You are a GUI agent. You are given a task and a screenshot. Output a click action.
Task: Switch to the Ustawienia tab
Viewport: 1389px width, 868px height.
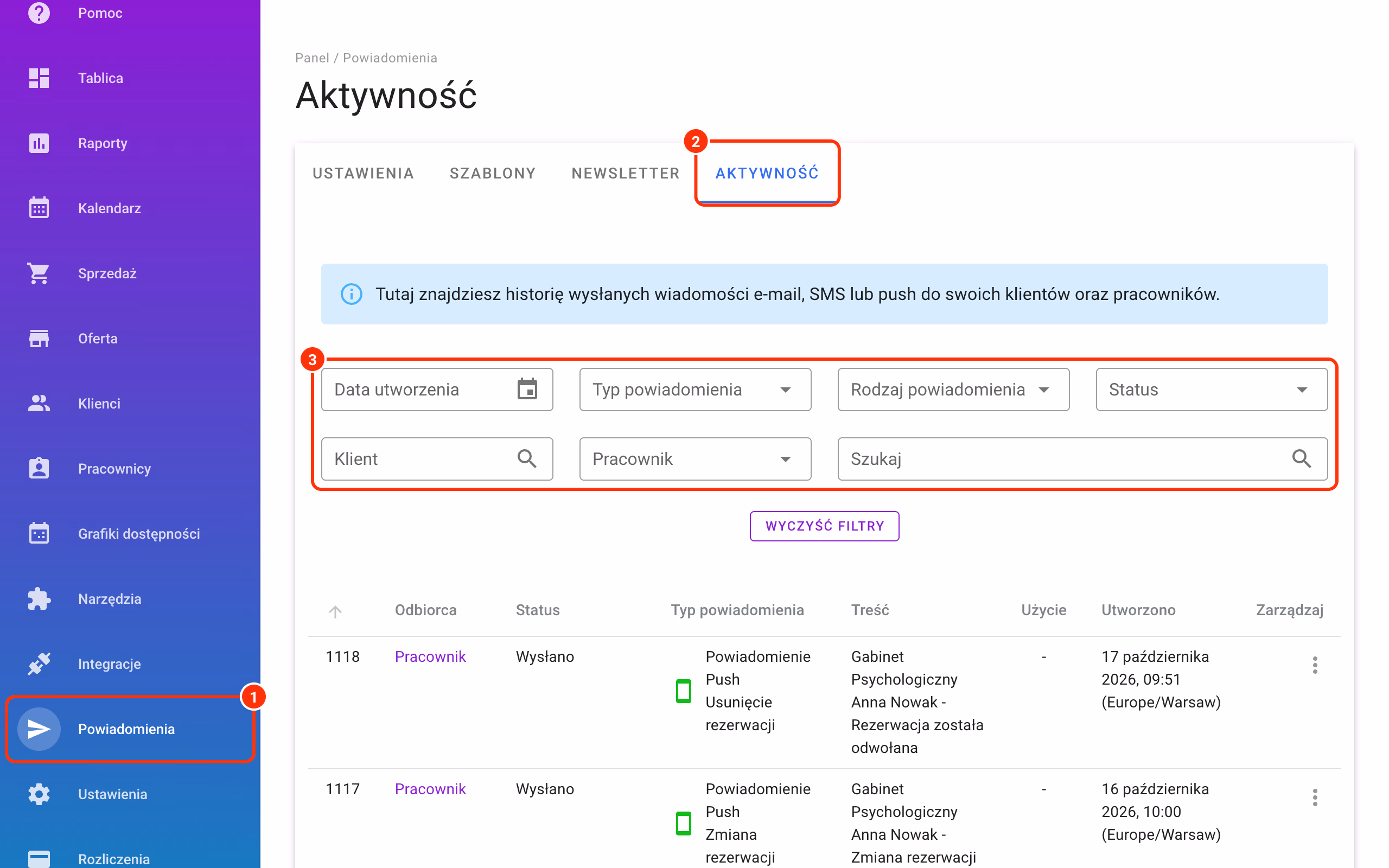(364, 173)
